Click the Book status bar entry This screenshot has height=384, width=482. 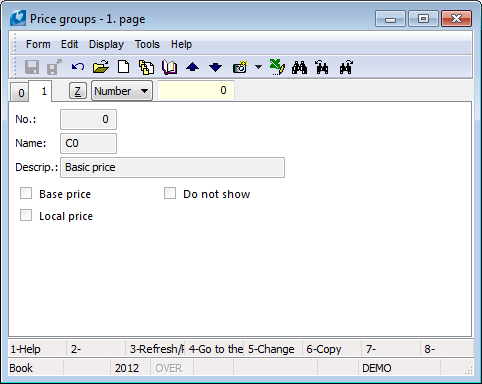pyautogui.click(x=36, y=368)
